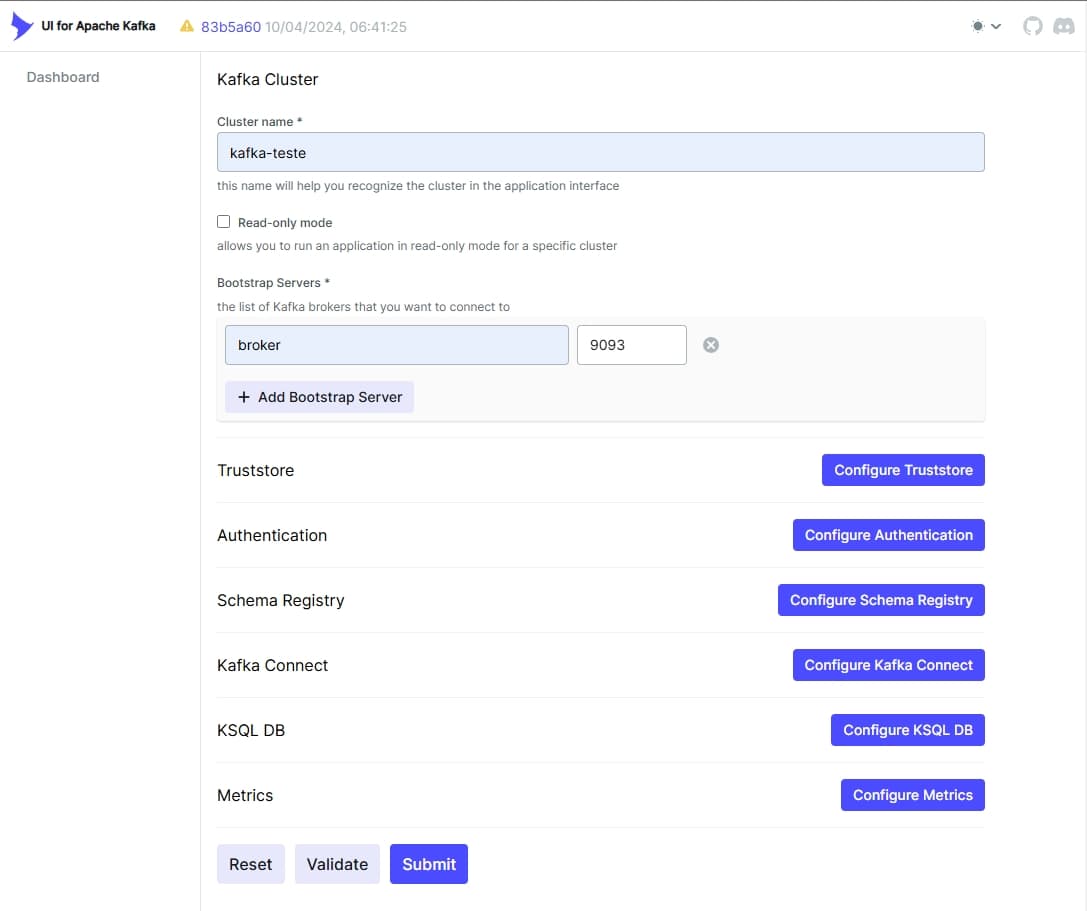Click the Schema Registry section label
The width and height of the screenshot is (1087, 911).
point(281,600)
